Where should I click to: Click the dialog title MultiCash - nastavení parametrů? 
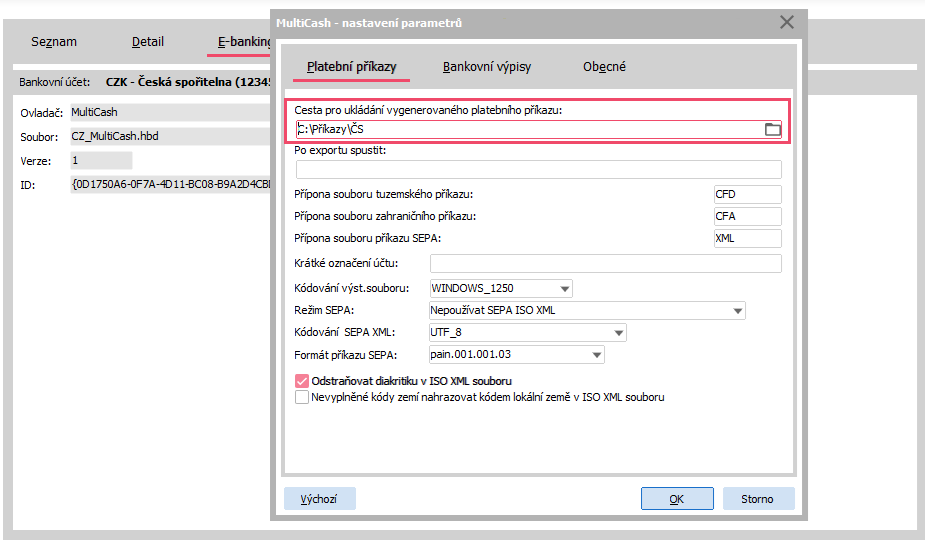(369, 23)
